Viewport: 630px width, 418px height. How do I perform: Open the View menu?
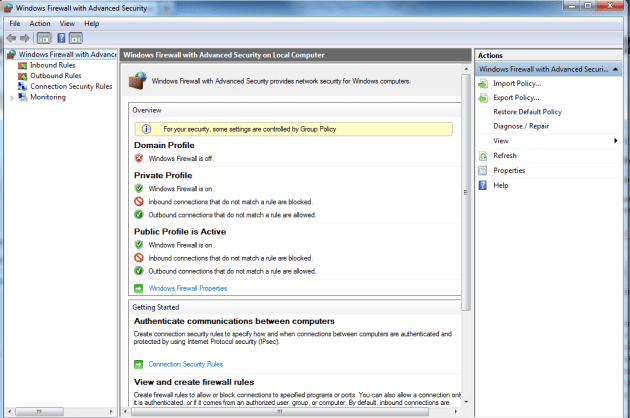tap(67, 24)
